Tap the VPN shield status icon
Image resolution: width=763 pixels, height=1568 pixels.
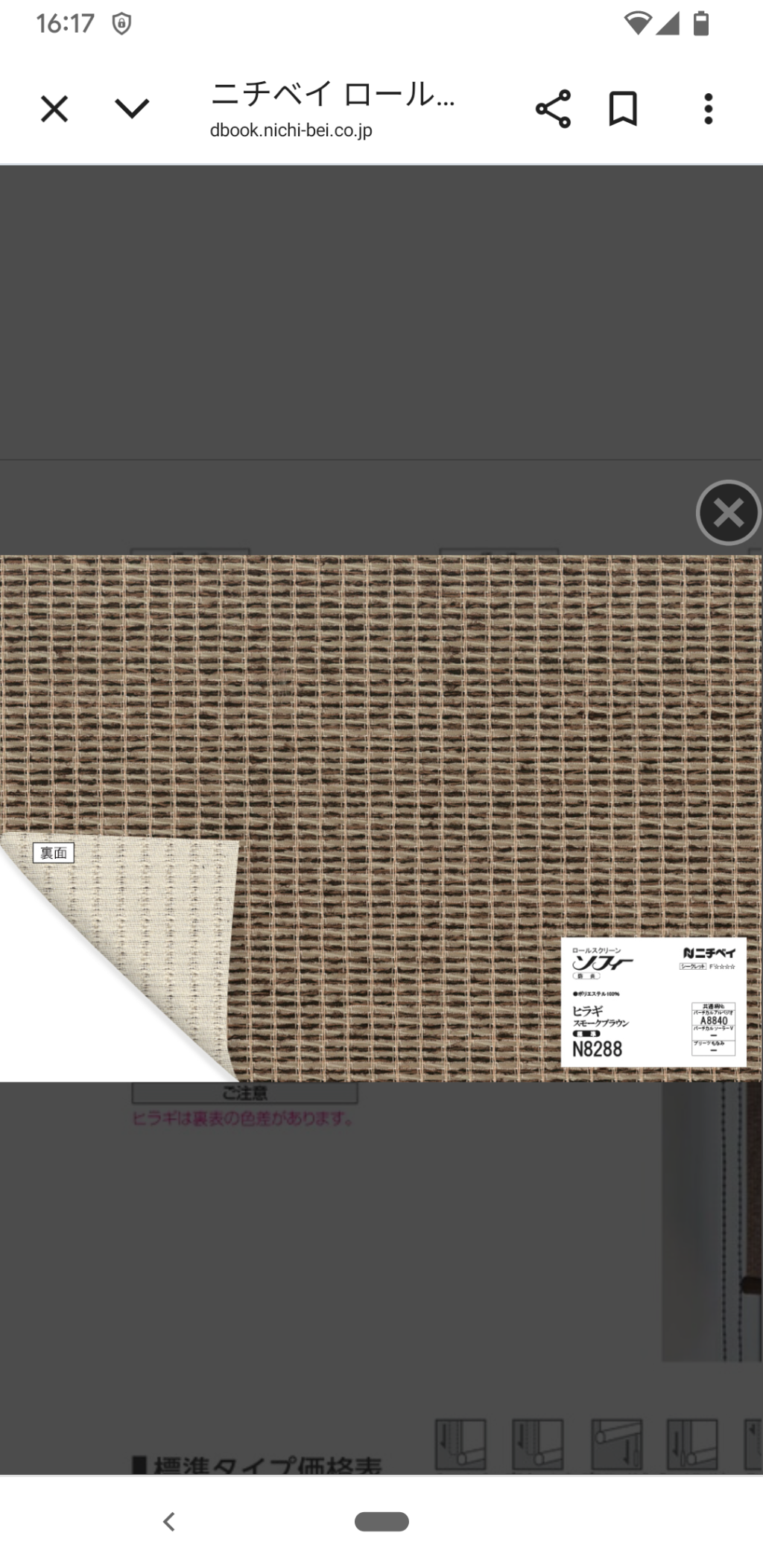pyautogui.click(x=121, y=25)
